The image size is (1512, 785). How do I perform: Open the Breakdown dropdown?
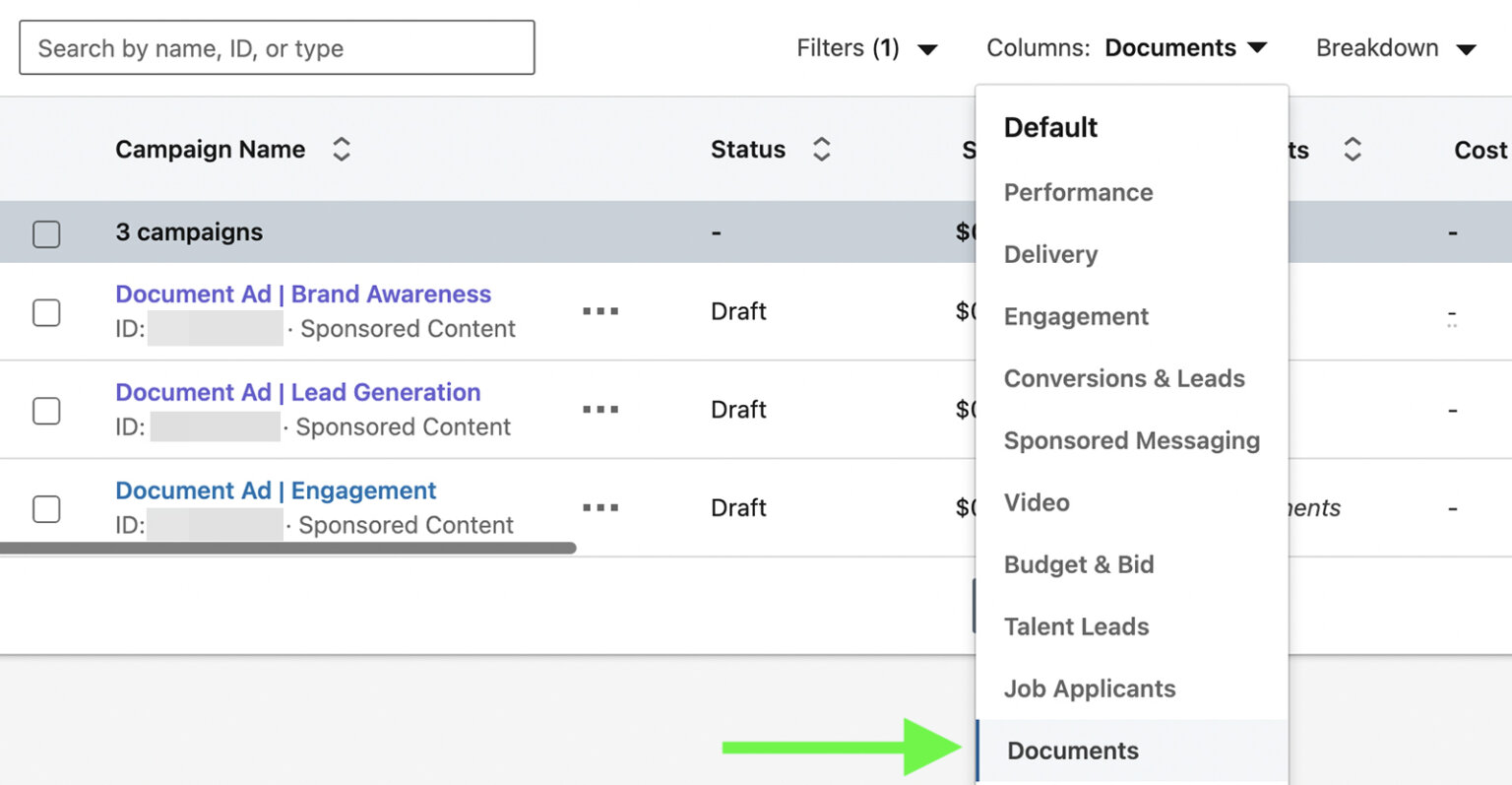1397,47
